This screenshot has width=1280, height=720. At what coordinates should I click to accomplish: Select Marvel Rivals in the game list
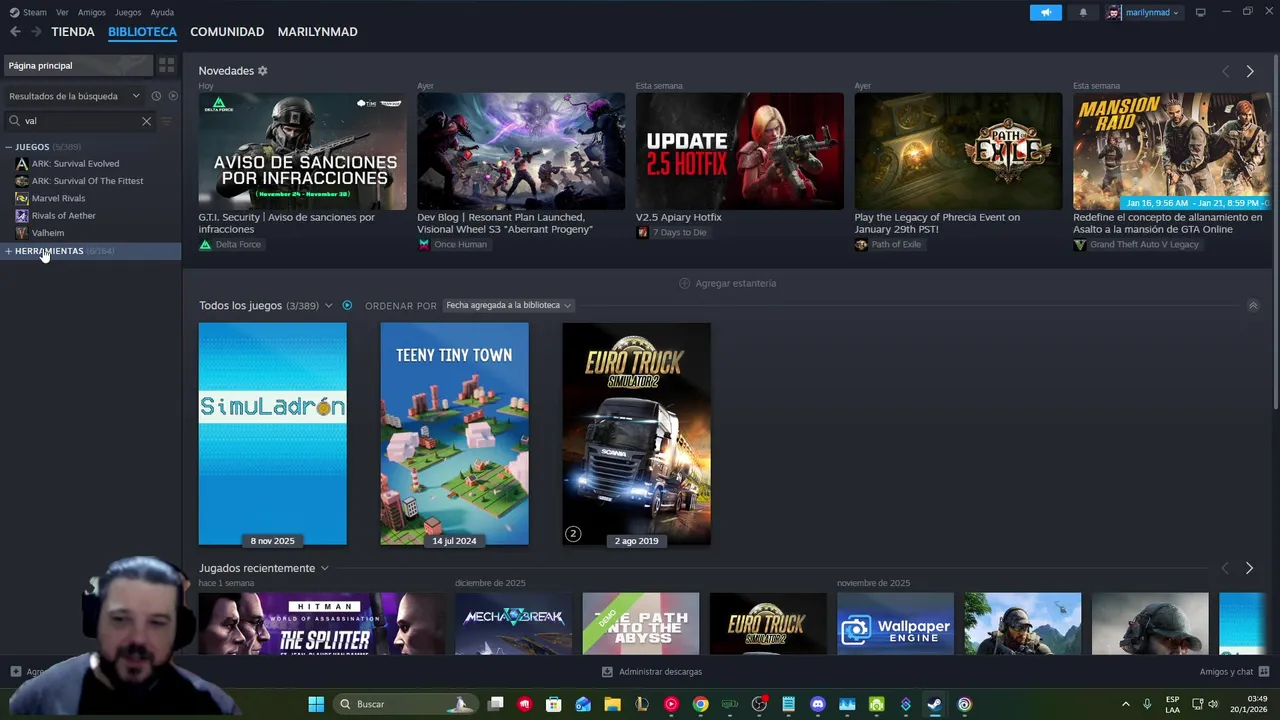[58, 198]
